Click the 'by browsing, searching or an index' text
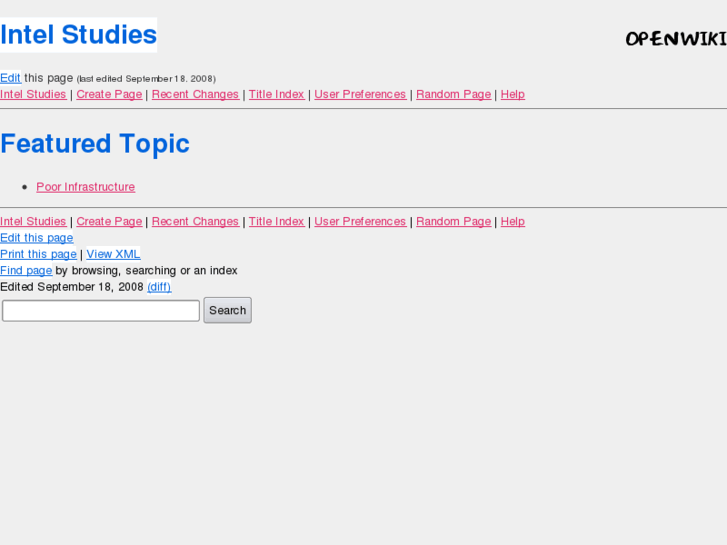The height and width of the screenshot is (545, 727). (x=147, y=270)
